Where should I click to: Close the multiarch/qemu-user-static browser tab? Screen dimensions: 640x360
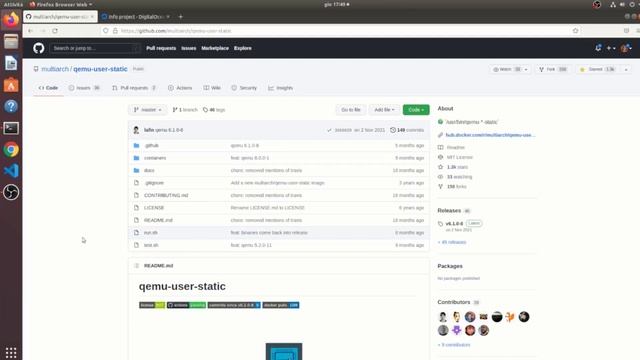[92, 17]
